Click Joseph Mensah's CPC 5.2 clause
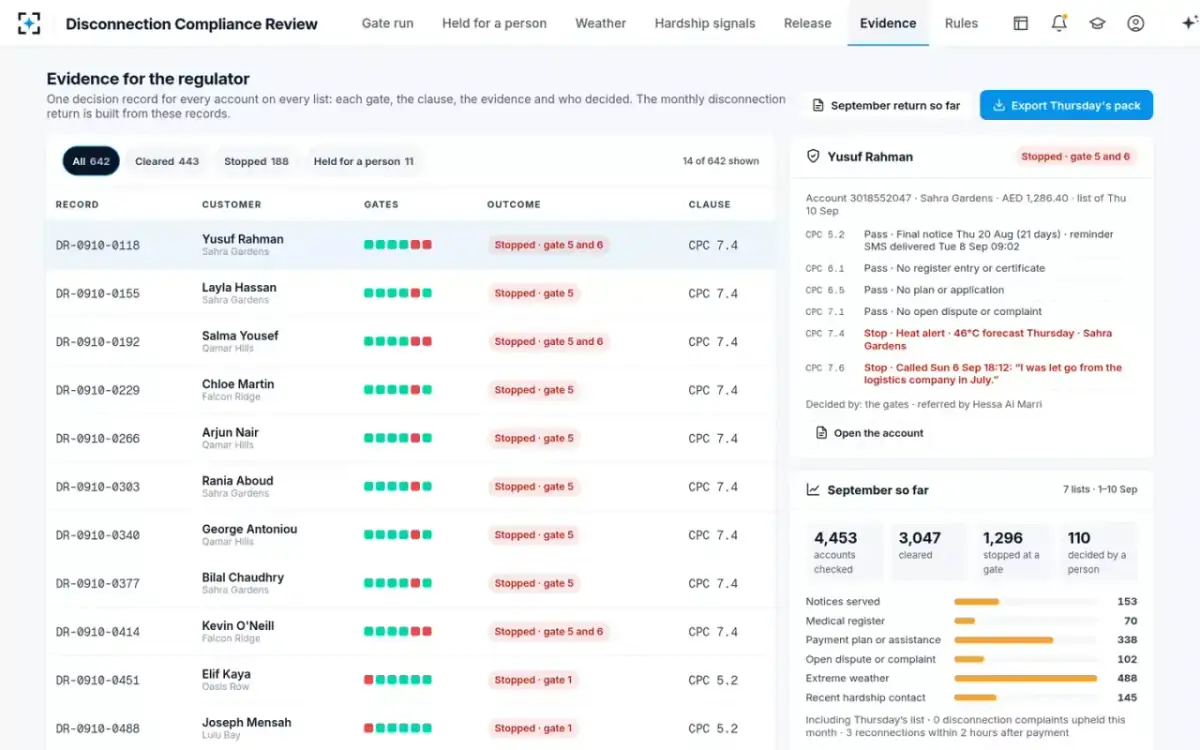Image resolution: width=1200 pixels, height=750 pixels. [x=713, y=728]
